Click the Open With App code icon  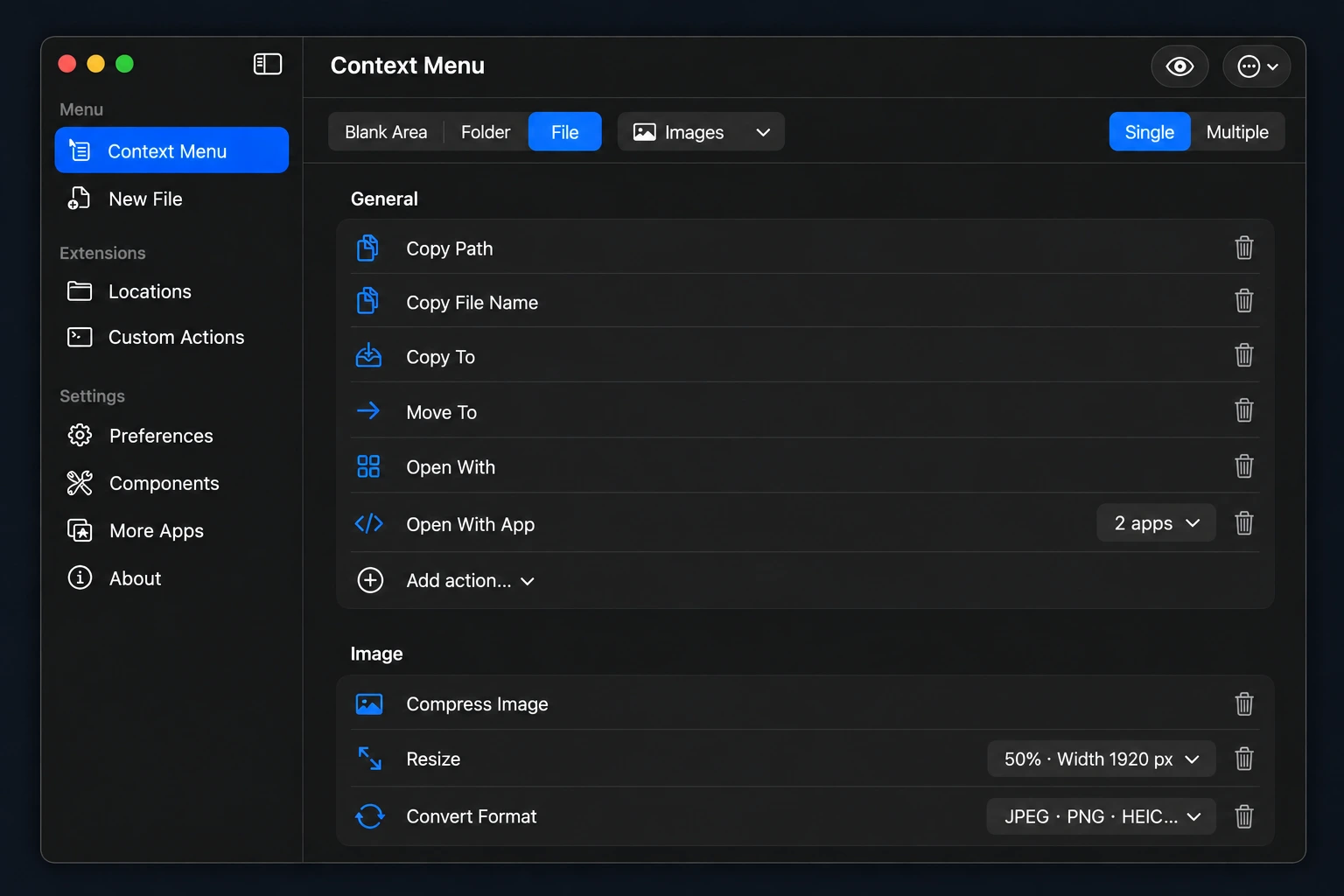point(368,523)
